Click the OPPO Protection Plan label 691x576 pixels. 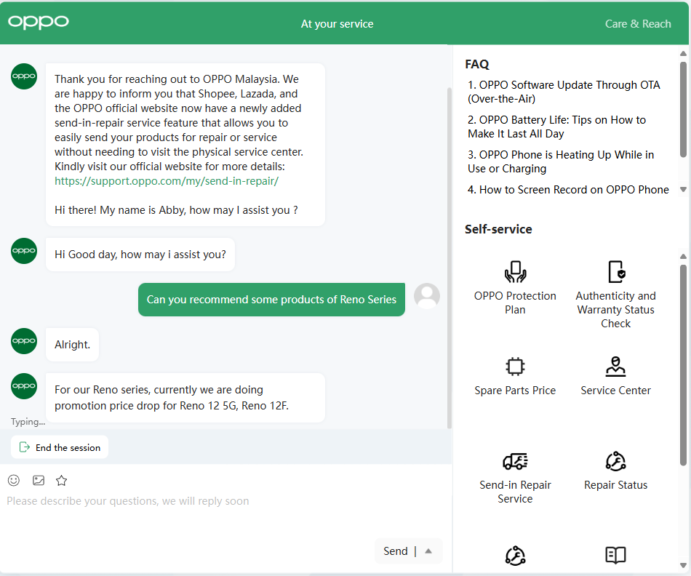coord(515,303)
